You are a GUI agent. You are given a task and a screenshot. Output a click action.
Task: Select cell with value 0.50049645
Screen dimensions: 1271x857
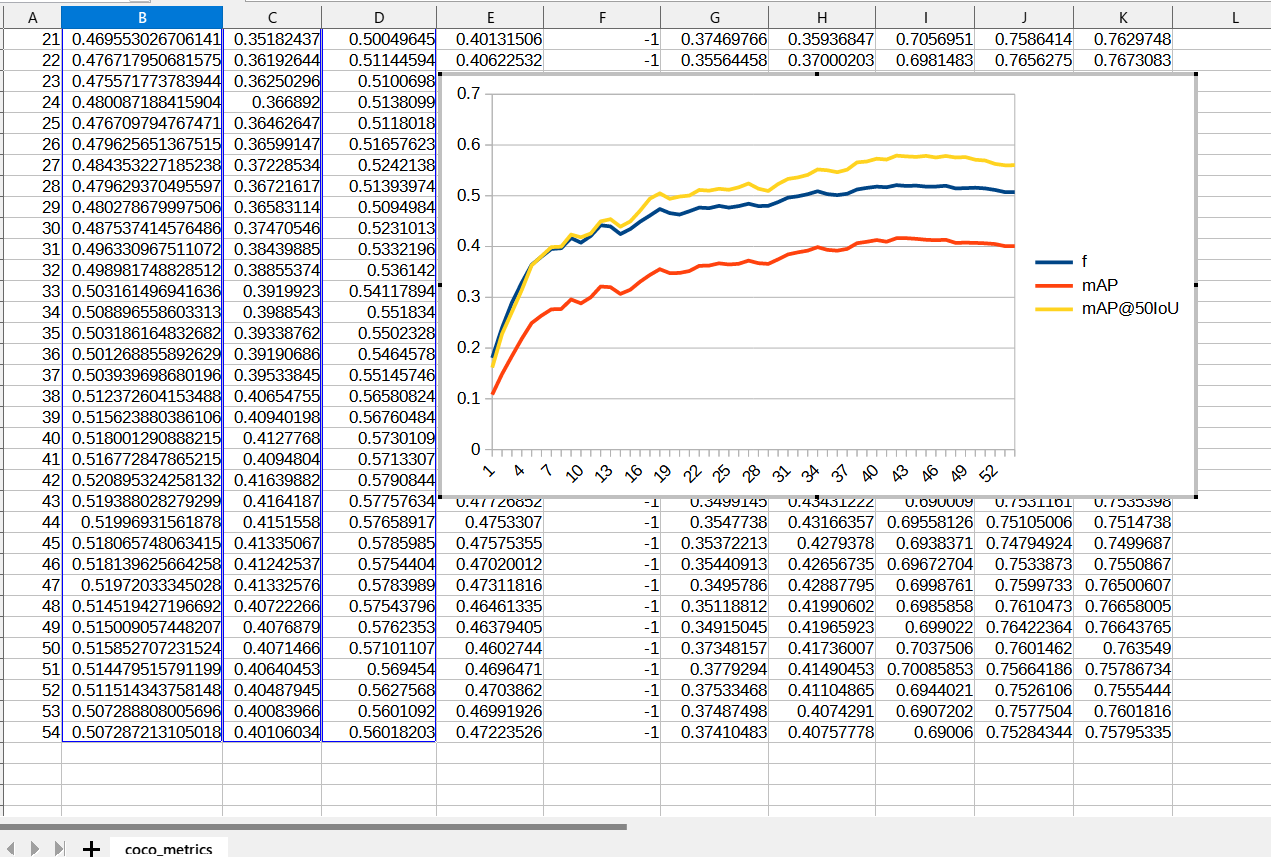379,39
